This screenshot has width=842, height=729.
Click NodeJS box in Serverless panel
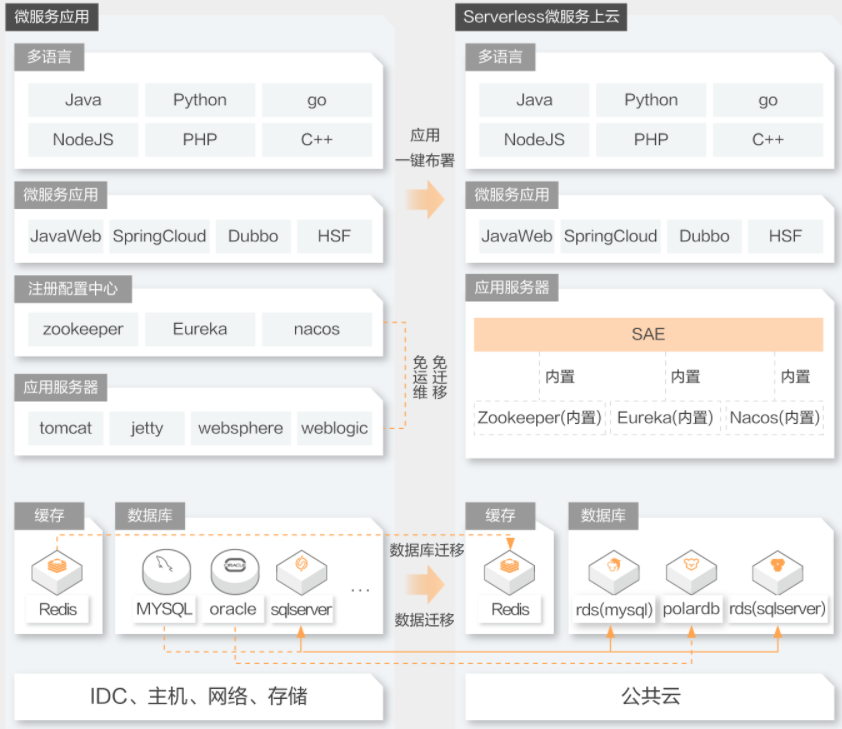point(534,140)
